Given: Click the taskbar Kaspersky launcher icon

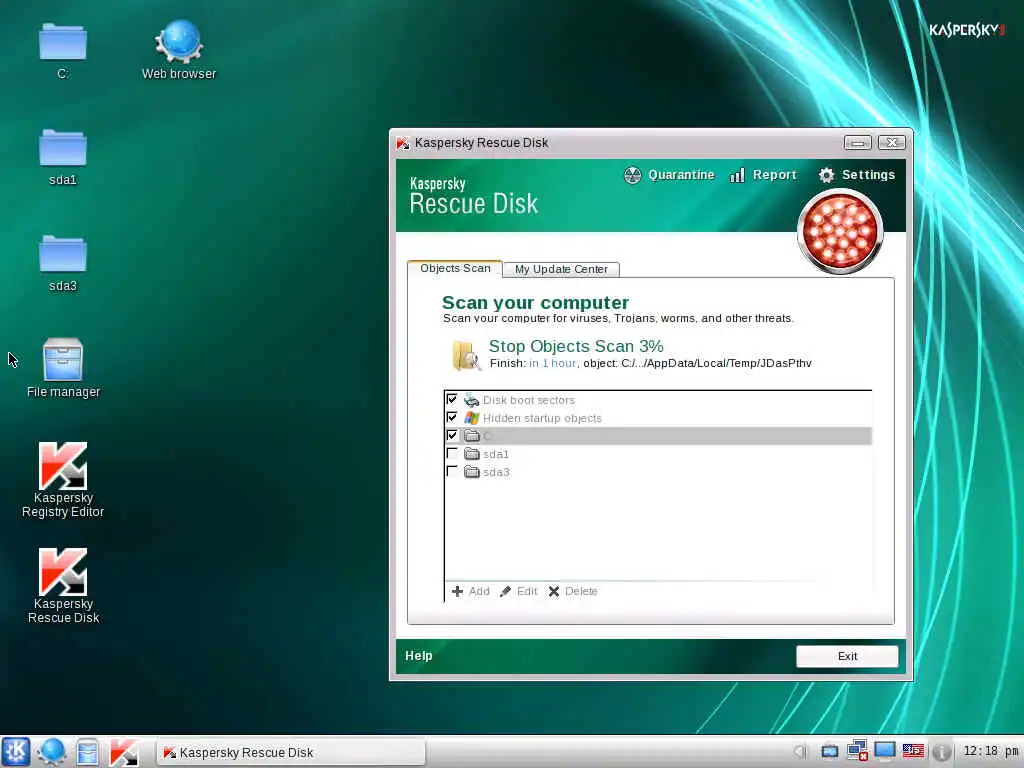Looking at the screenshot, I should pos(123,752).
